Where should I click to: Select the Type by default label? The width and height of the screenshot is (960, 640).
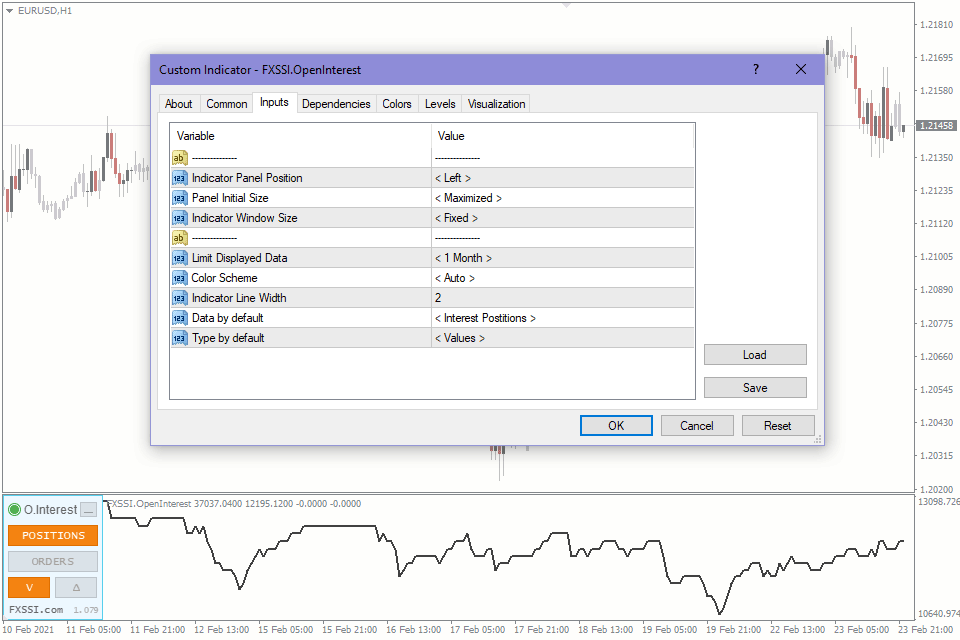228,338
